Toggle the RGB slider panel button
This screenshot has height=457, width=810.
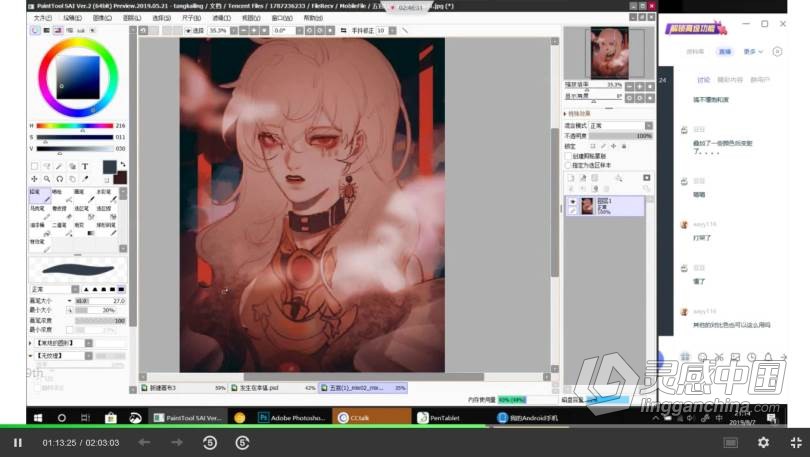[x=46, y=30]
